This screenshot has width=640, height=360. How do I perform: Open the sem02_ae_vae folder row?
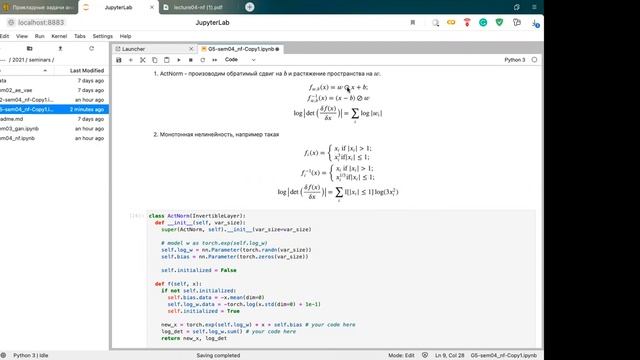point(54,90)
